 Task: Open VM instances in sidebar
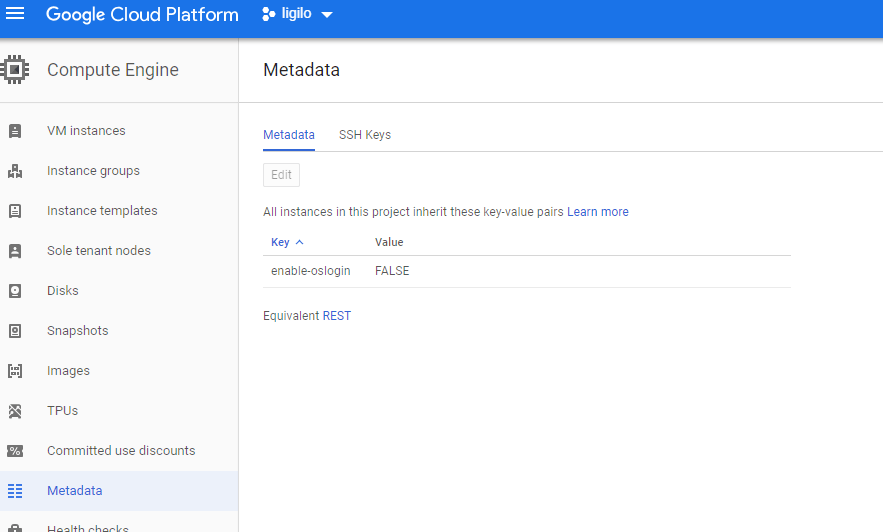(86, 131)
